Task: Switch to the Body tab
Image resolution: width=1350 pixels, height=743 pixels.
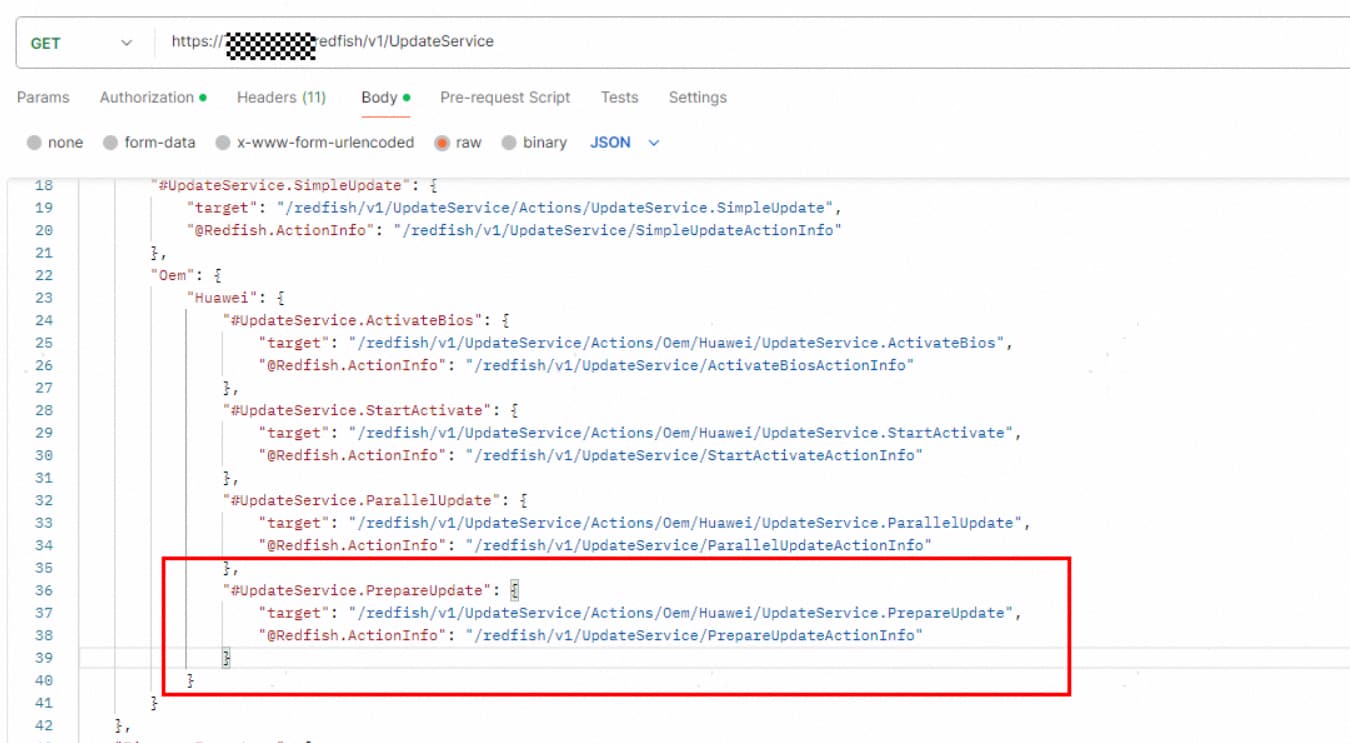Action: click(379, 97)
